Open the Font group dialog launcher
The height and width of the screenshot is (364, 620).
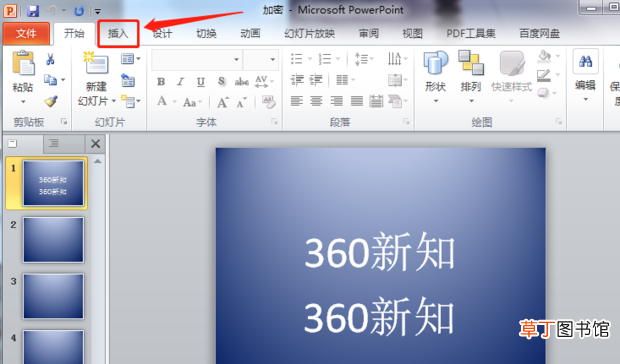point(274,122)
